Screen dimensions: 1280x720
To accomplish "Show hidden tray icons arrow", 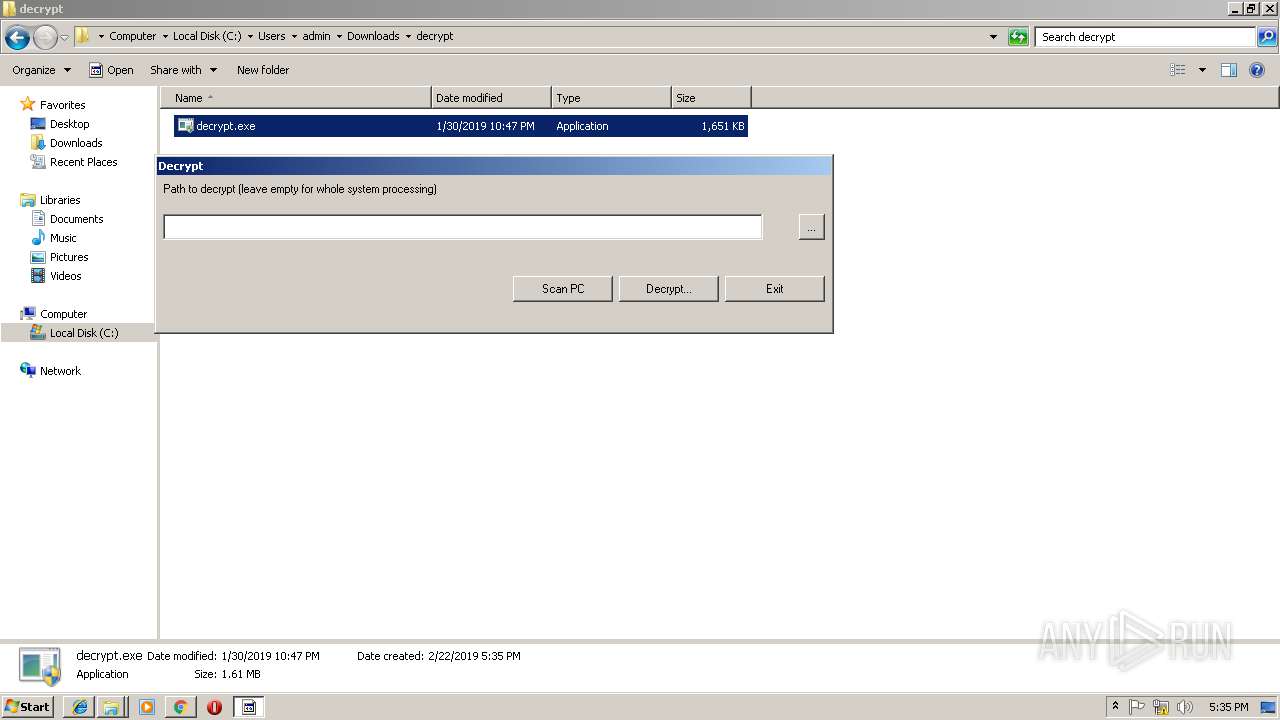I will pyautogui.click(x=1116, y=707).
